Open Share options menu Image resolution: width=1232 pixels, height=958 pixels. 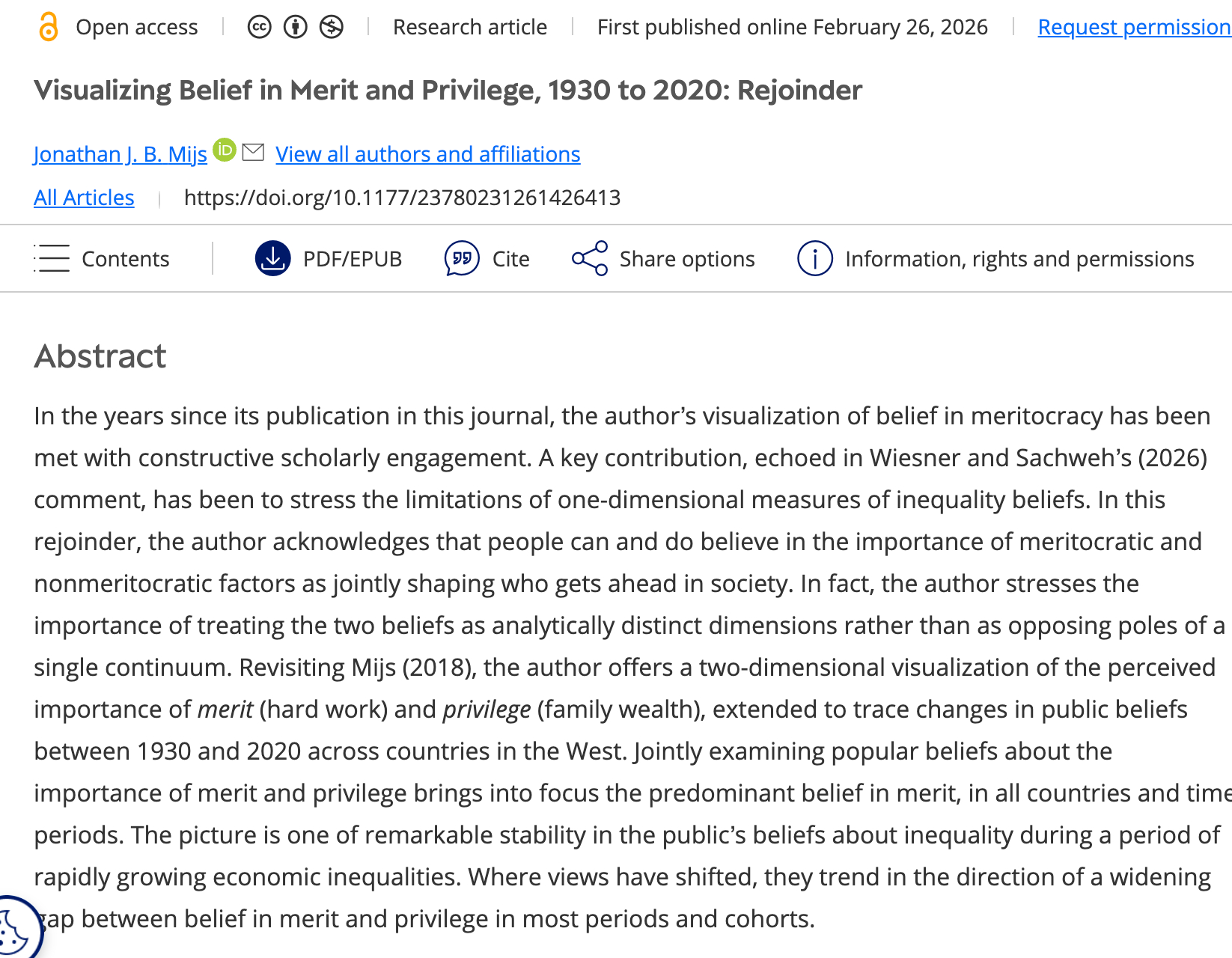click(686, 259)
